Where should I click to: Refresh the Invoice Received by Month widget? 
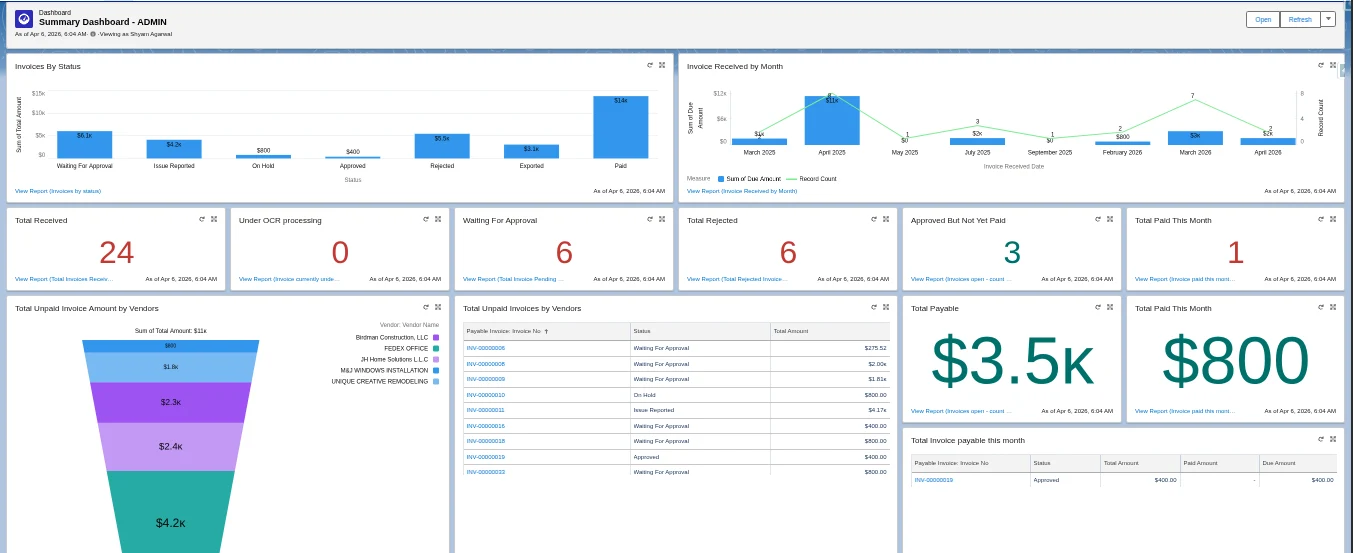point(1322,65)
